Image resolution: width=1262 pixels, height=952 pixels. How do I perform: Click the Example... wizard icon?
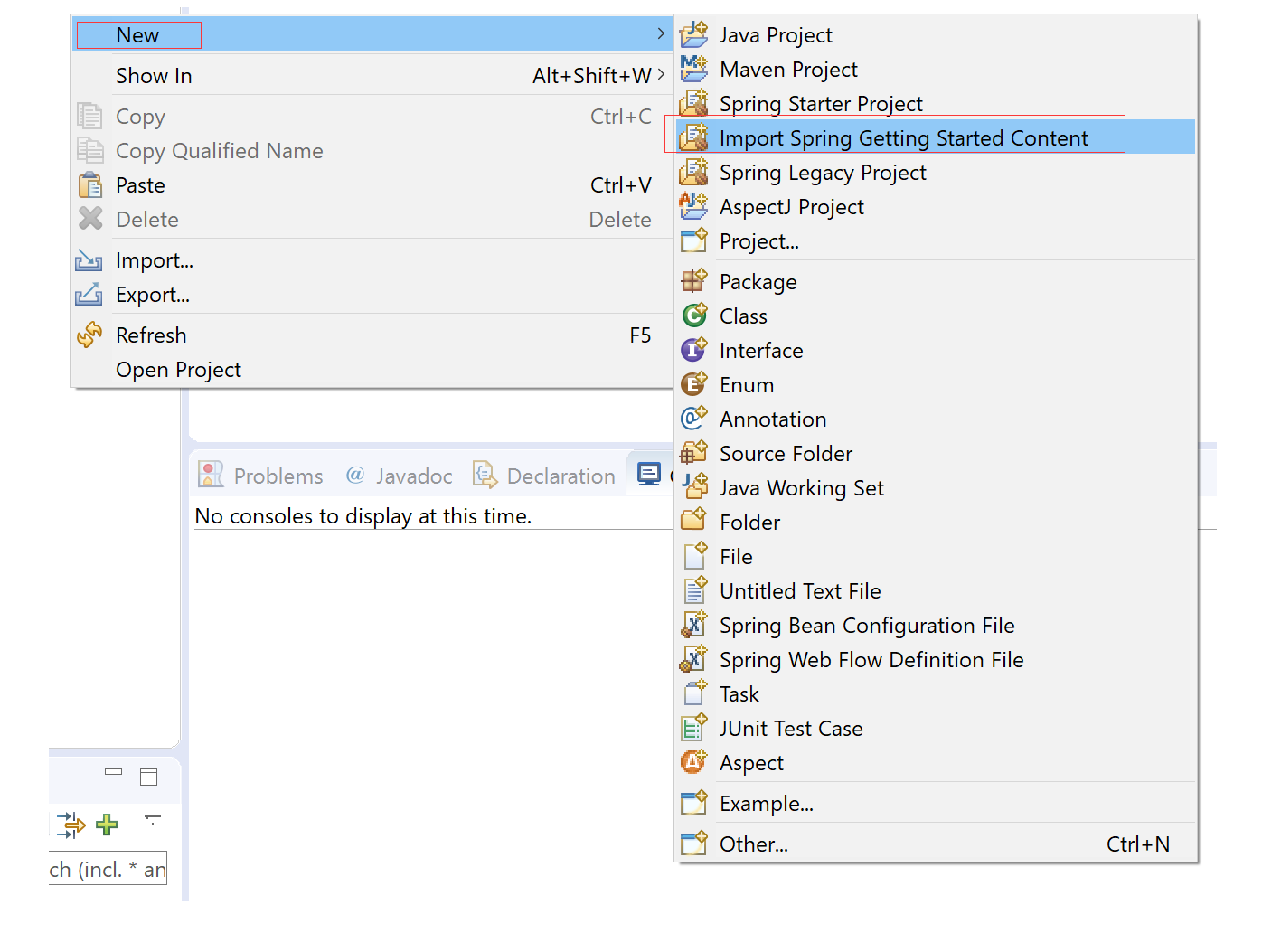click(694, 803)
